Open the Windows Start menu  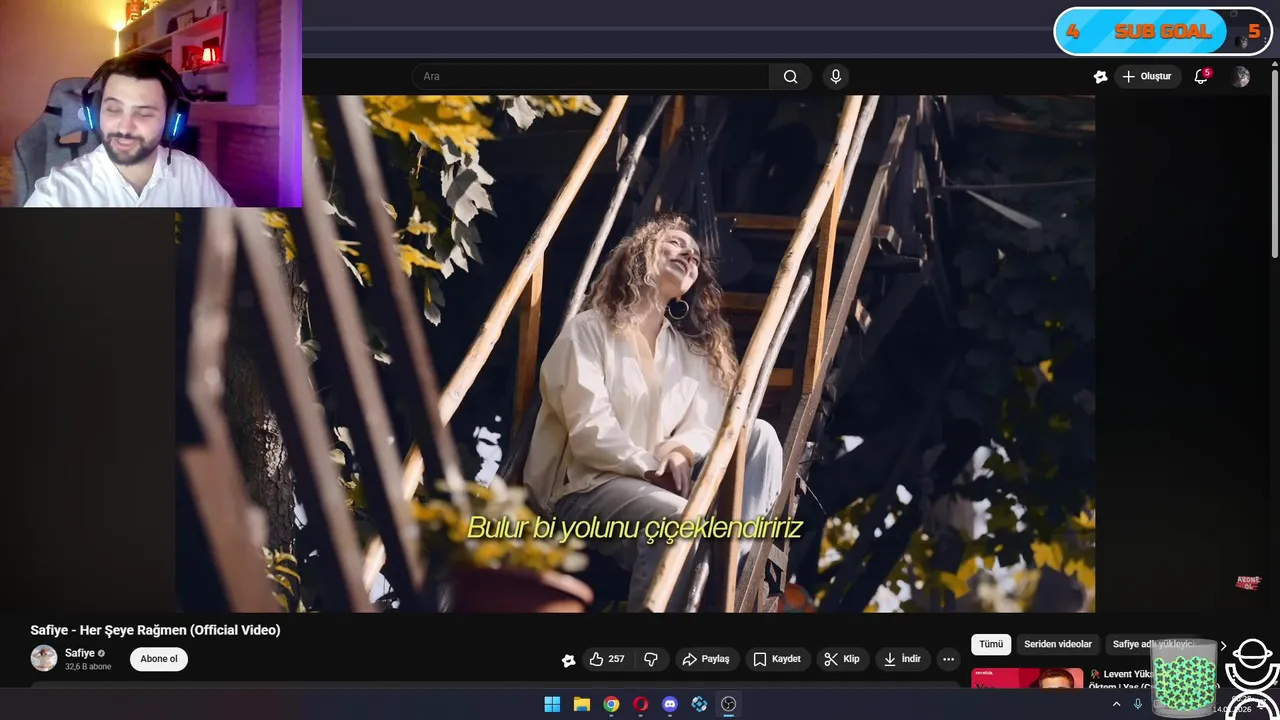552,704
